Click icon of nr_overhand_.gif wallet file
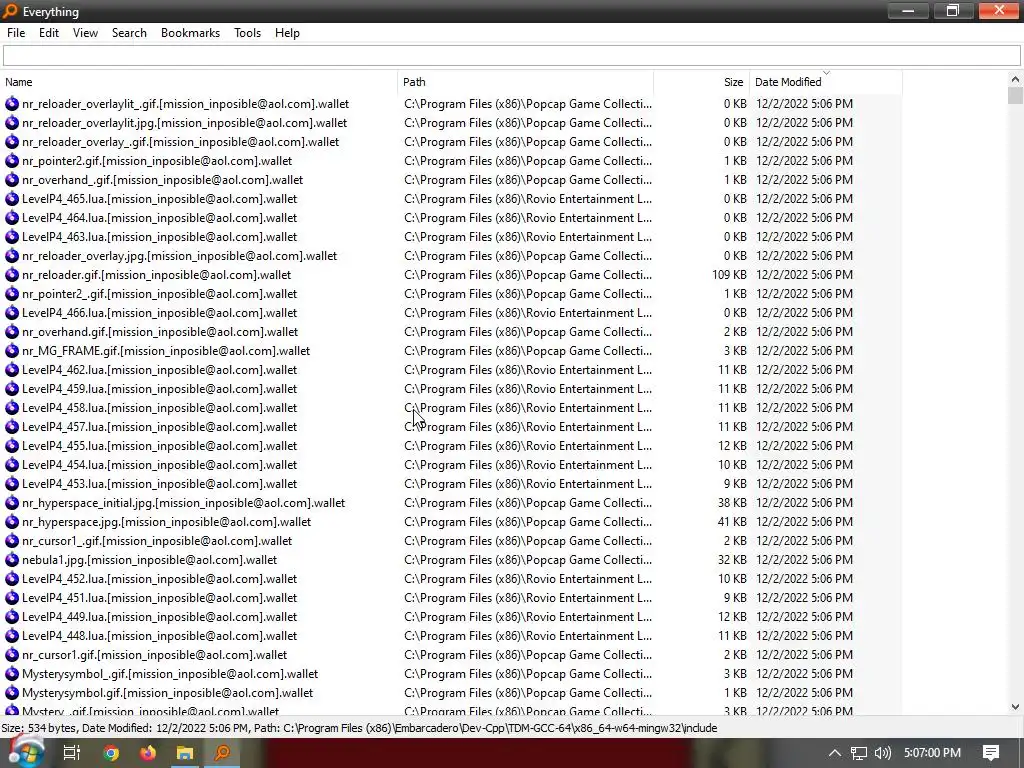 pyautogui.click(x=12, y=180)
